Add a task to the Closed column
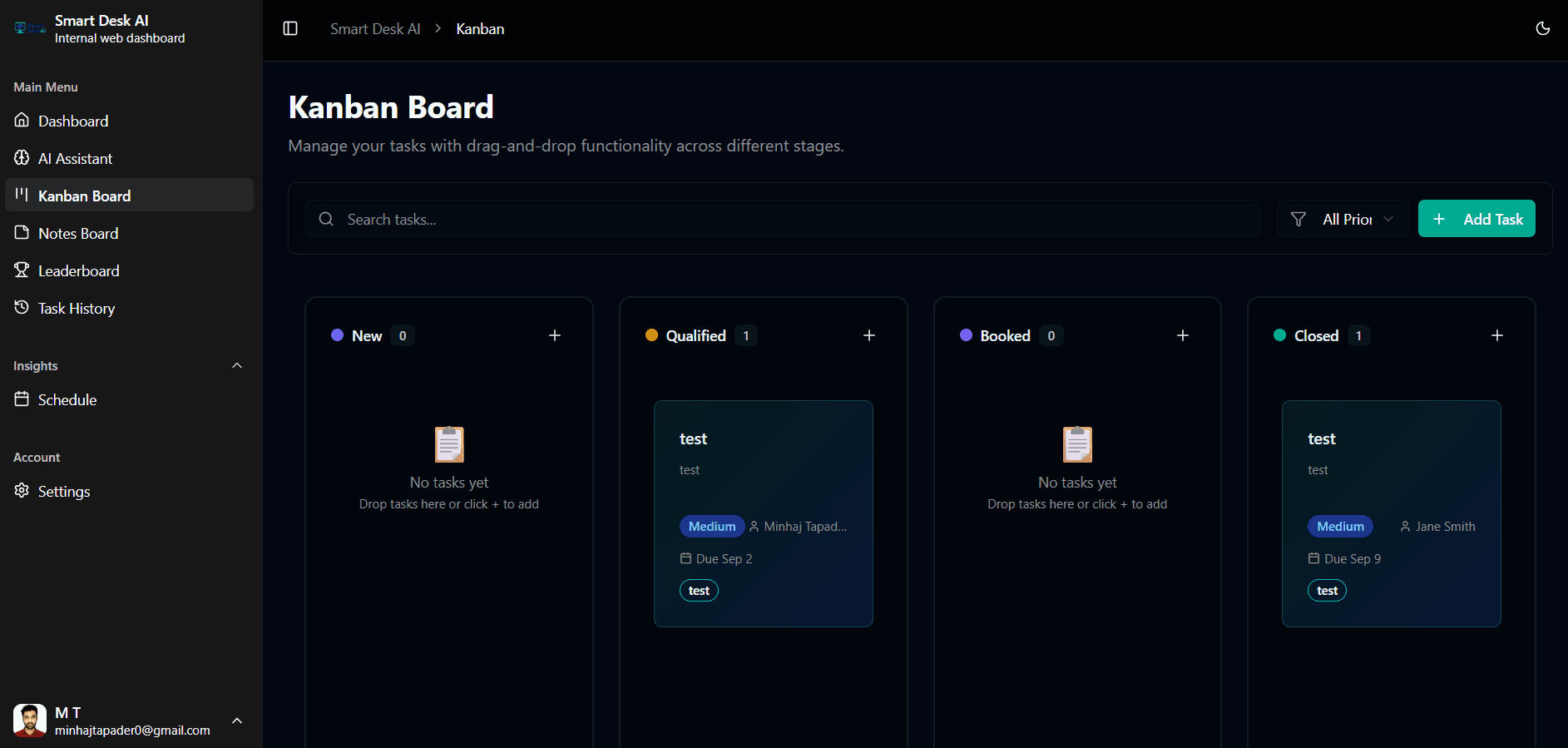1568x748 pixels. tap(1497, 335)
